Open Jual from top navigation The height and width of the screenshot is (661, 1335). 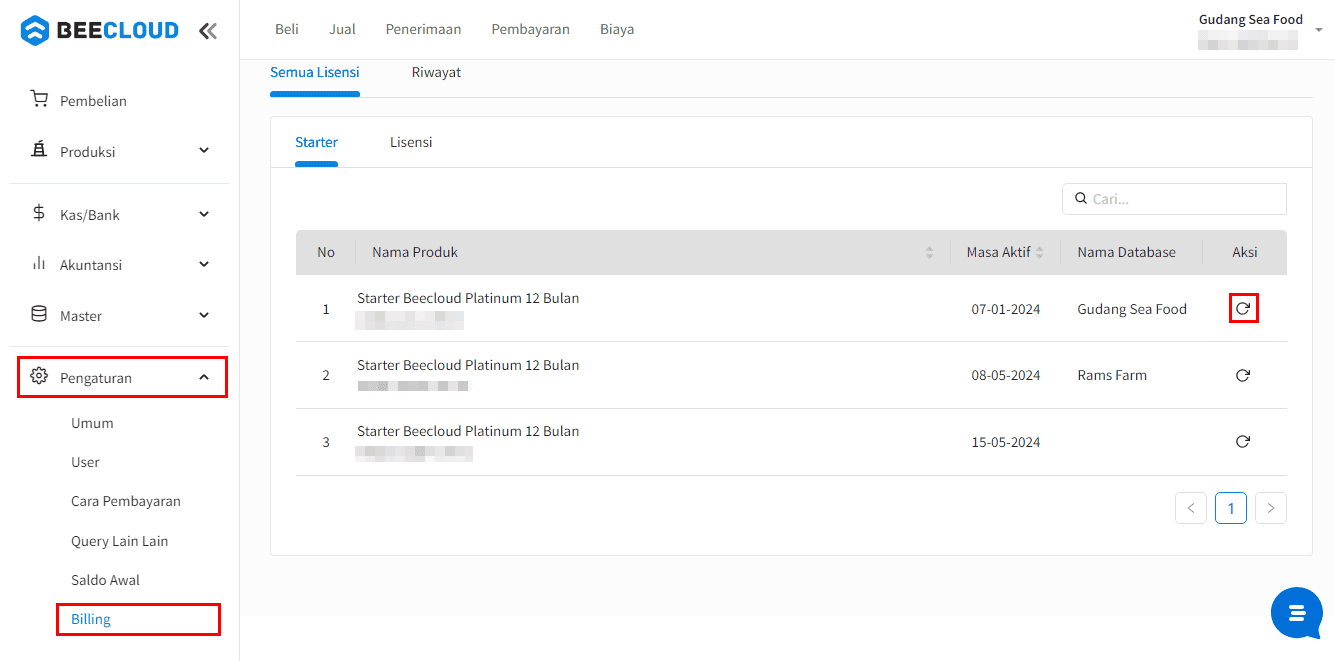tap(342, 29)
